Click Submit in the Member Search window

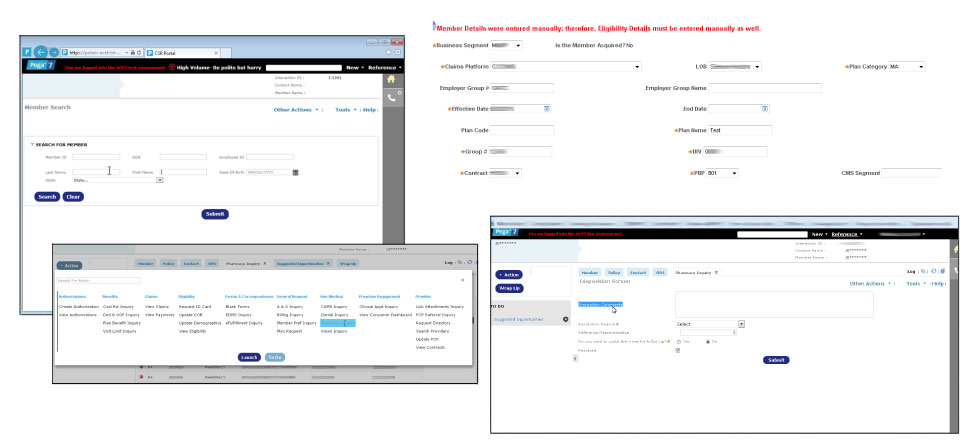215,214
